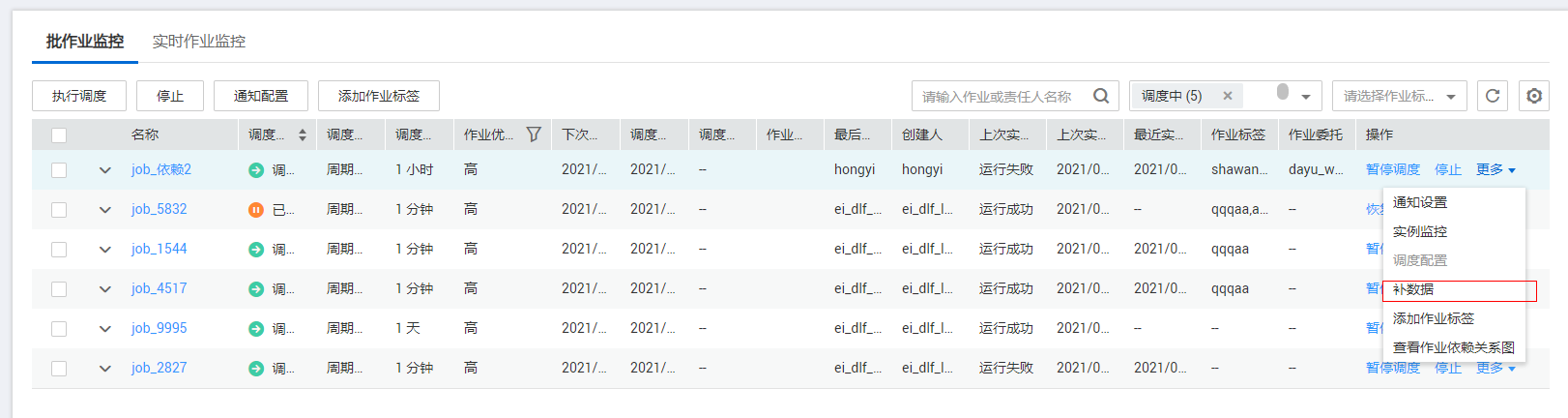Screen dimensions: 1568x418
Task: Check the box for job_9995
Action: click(59, 329)
